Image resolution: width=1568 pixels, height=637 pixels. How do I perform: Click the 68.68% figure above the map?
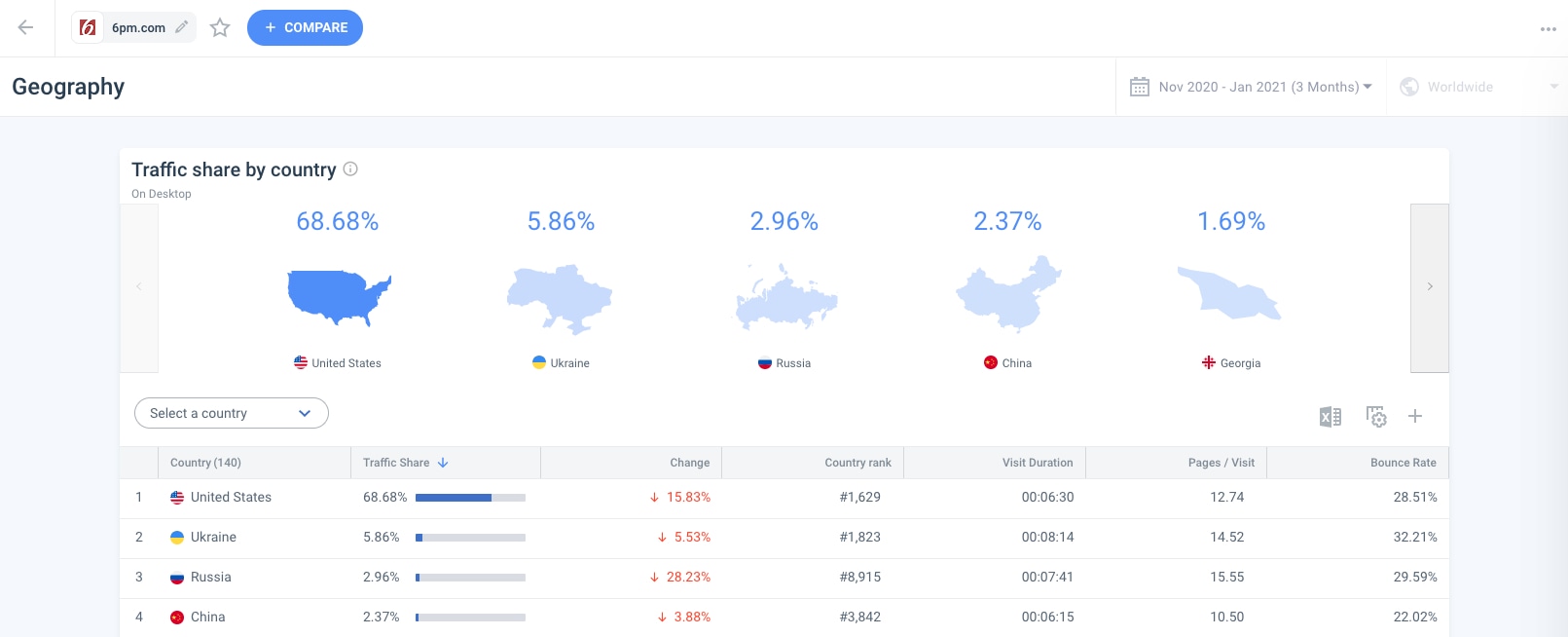338,222
